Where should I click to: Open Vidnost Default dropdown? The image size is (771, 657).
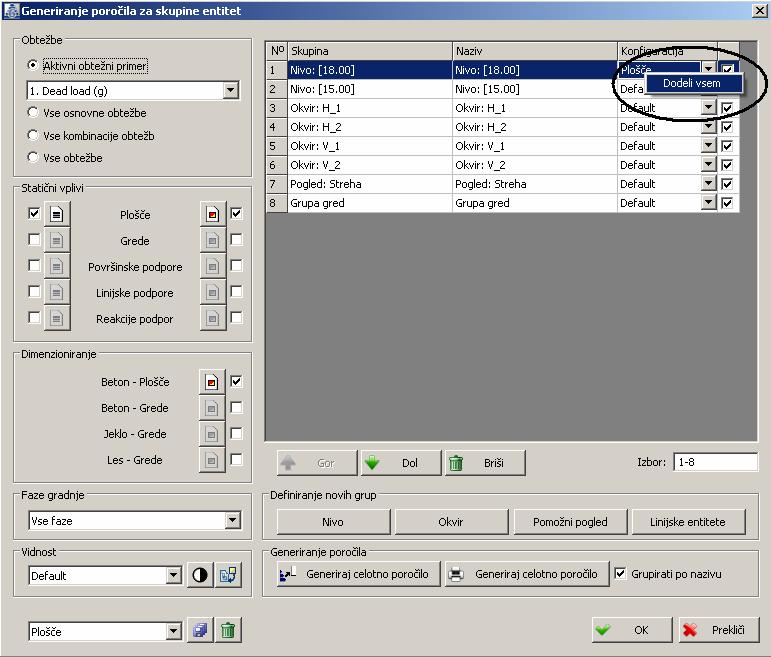(174, 575)
